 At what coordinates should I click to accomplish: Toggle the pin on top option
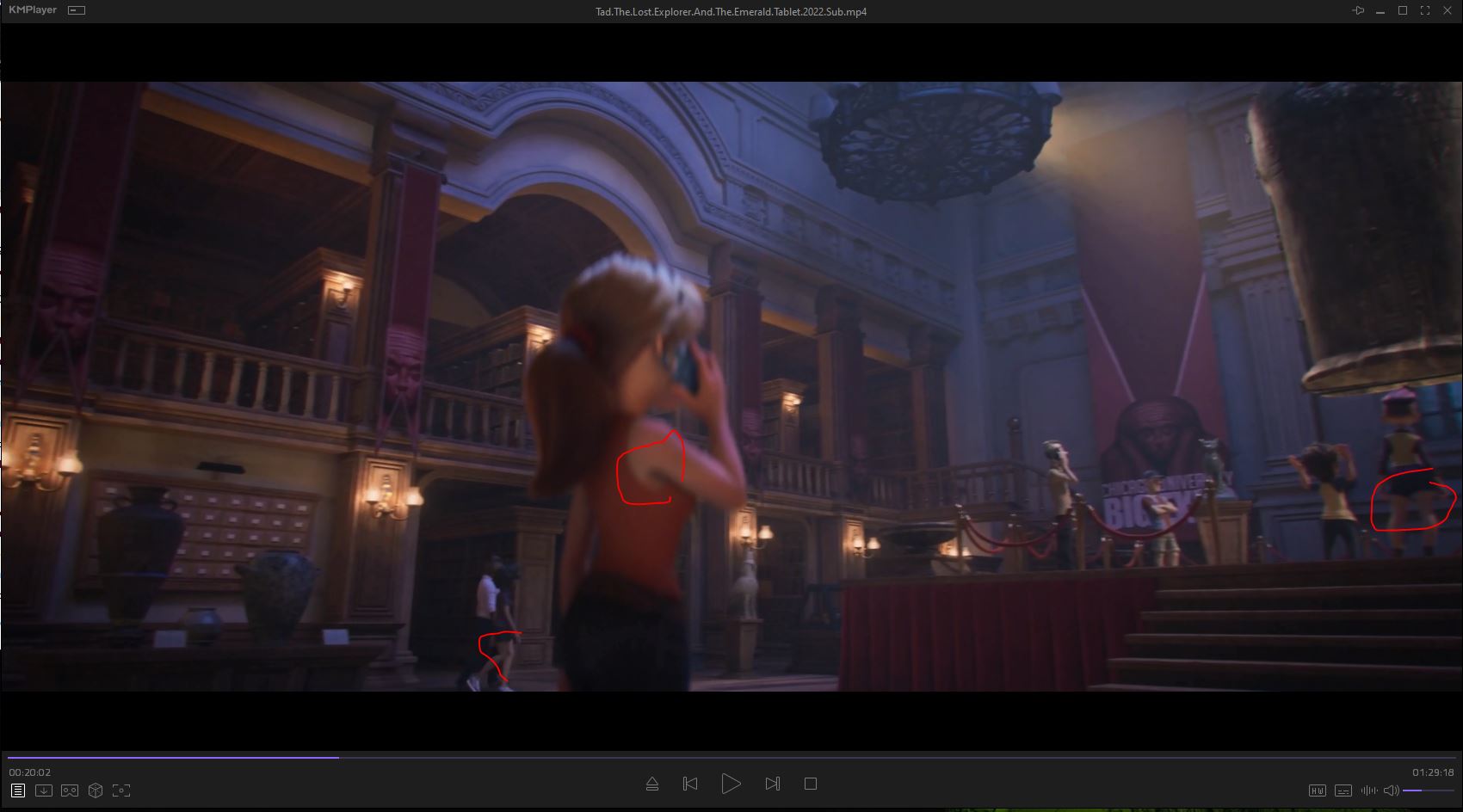coord(1358,10)
